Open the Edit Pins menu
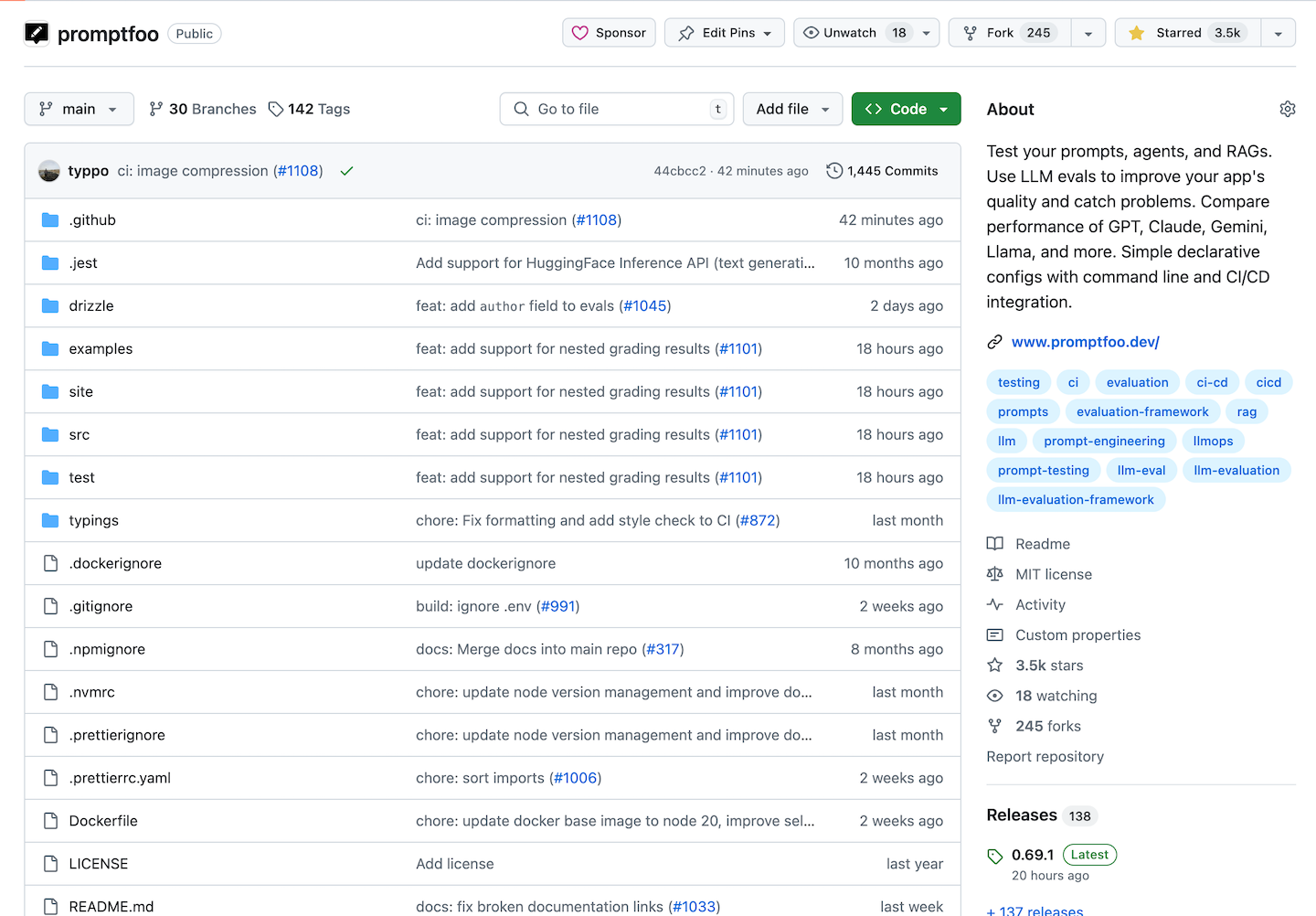Image resolution: width=1316 pixels, height=916 pixels. coord(724,33)
